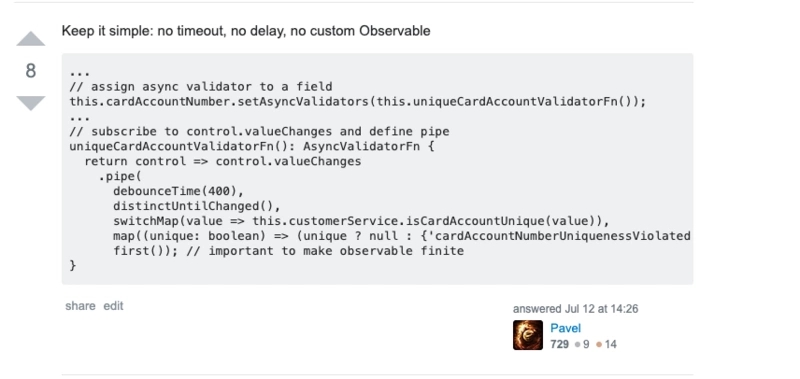Click the bronze badge count 14

(x=606, y=344)
